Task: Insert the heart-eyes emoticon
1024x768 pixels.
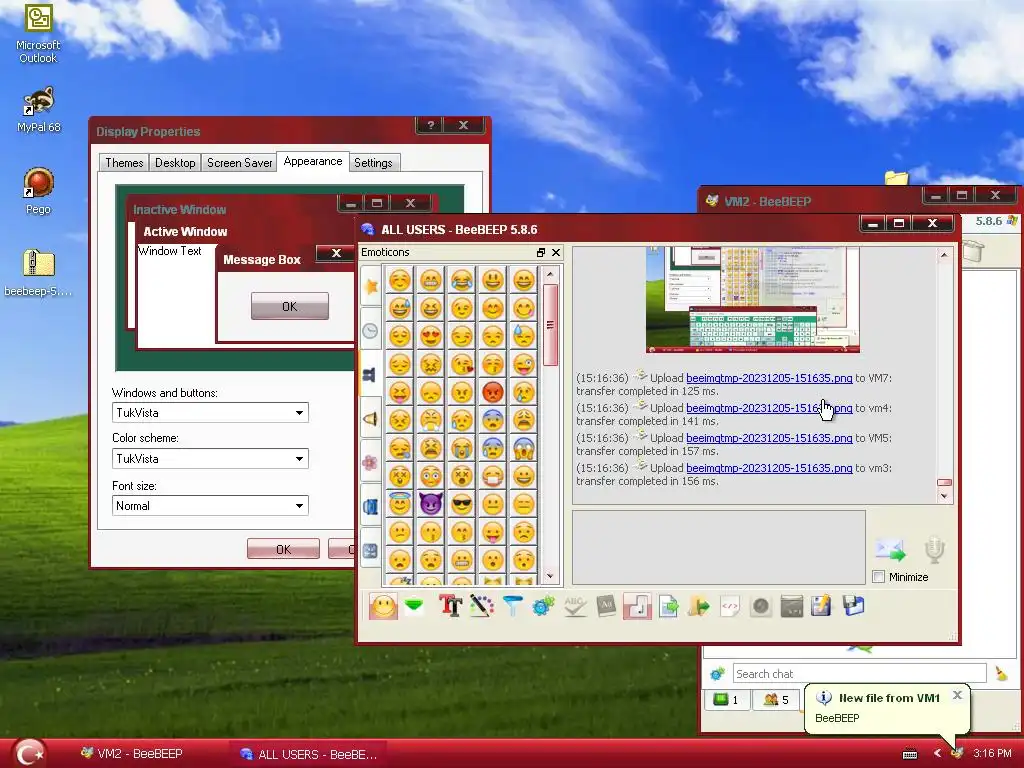Action: tap(430, 336)
